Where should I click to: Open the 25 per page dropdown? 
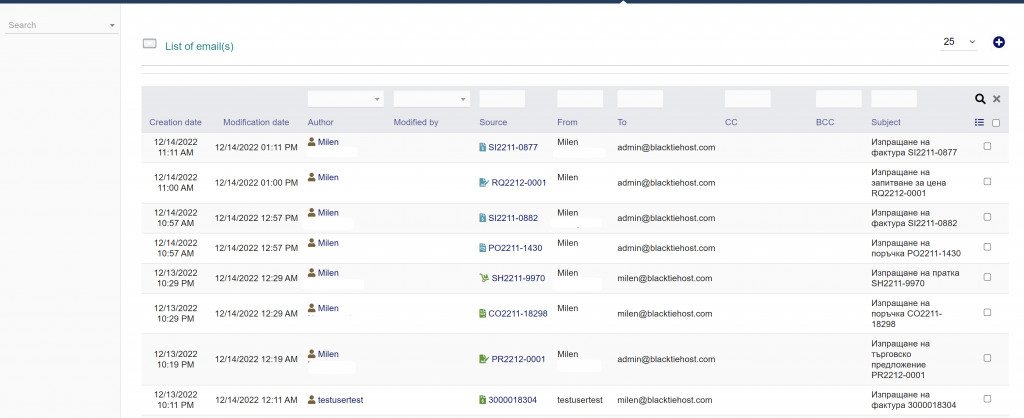pyautogui.click(x=959, y=42)
